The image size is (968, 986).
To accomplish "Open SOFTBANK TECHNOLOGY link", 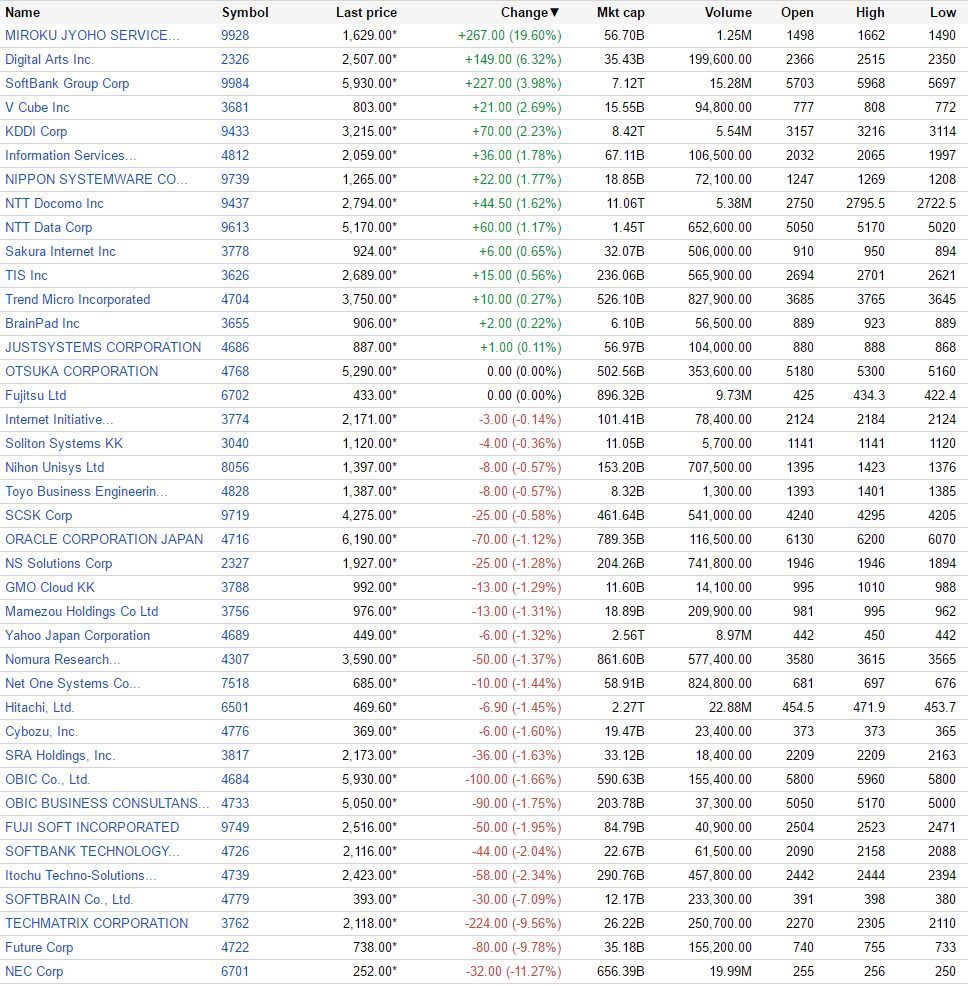I will [92, 851].
